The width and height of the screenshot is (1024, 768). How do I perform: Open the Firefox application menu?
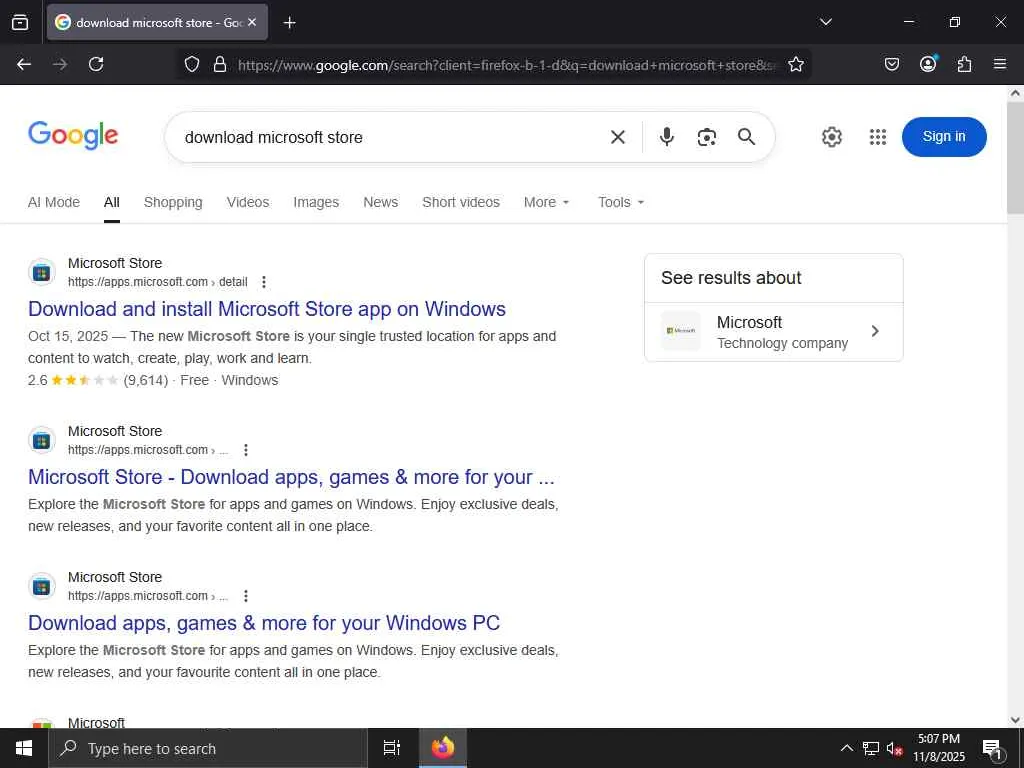(x=1000, y=64)
